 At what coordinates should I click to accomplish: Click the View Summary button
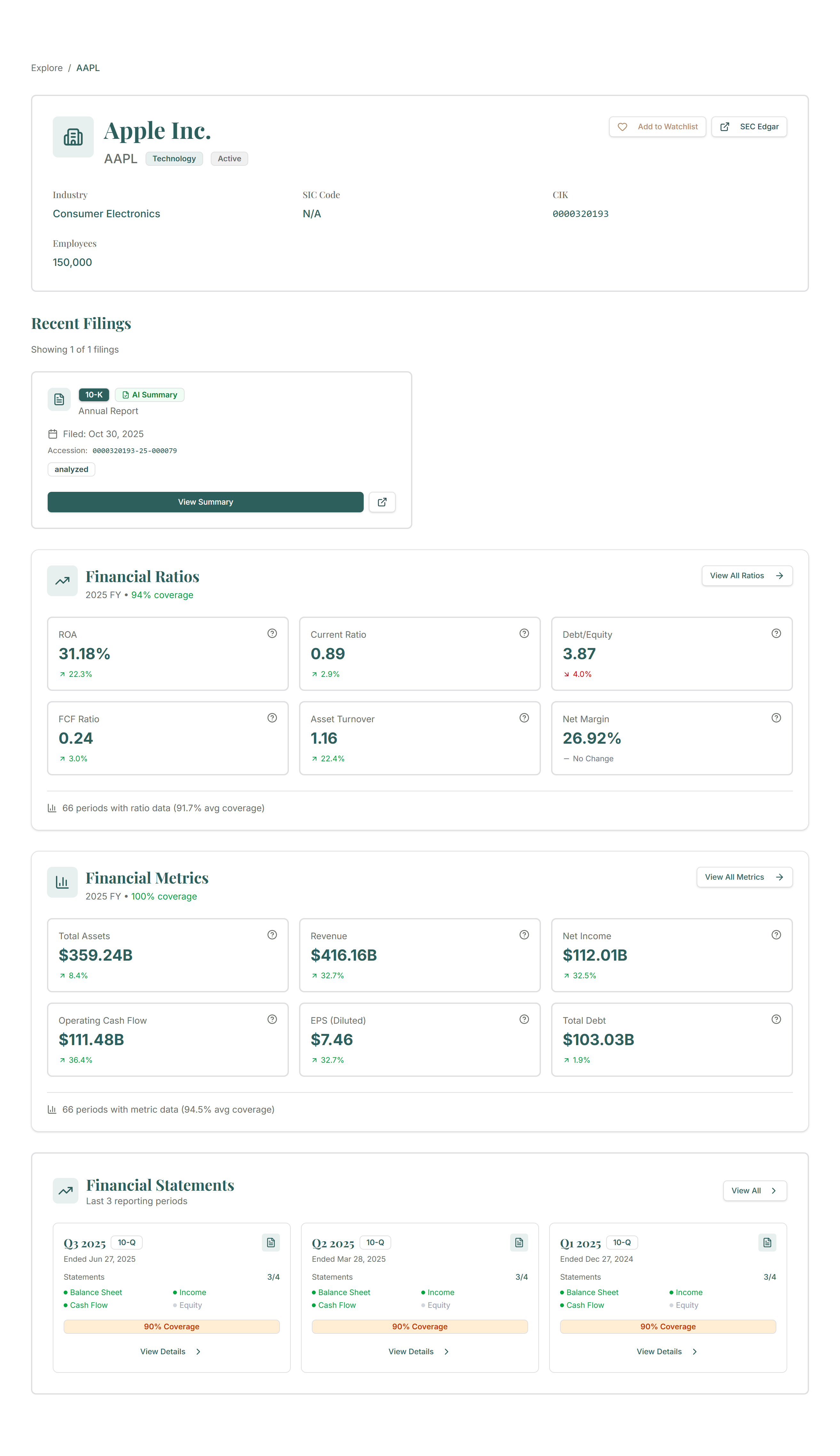point(205,502)
